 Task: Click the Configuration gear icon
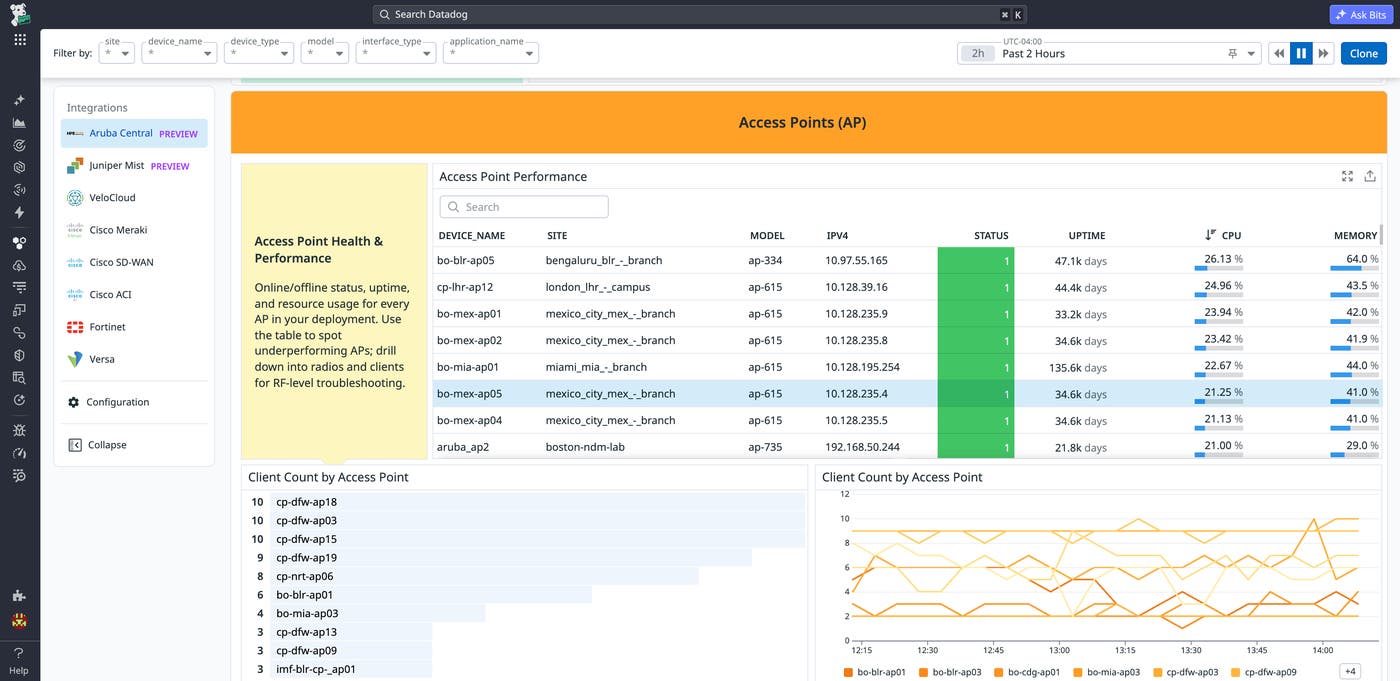(73, 402)
